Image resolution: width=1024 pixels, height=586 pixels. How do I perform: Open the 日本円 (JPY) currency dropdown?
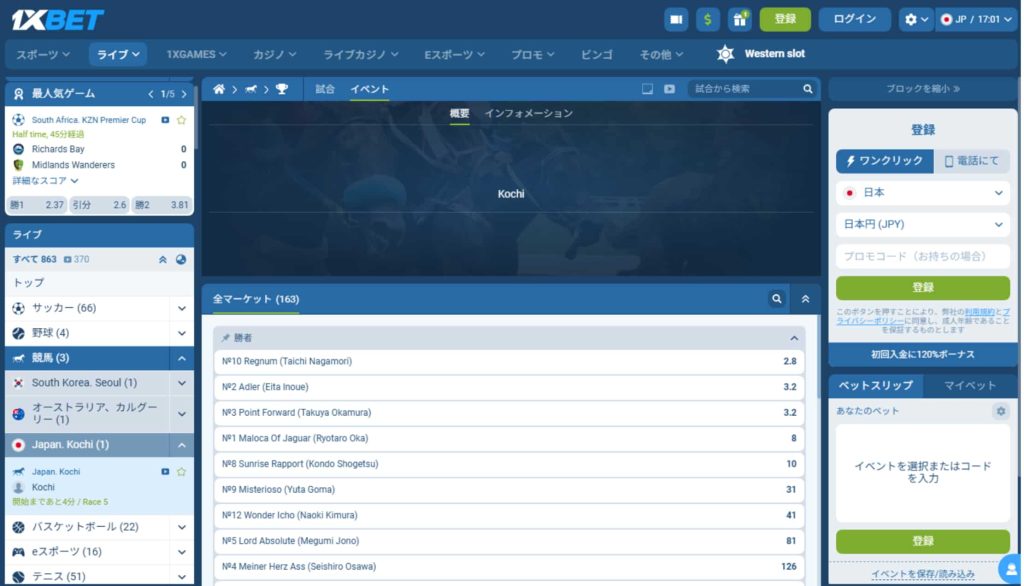pyautogui.click(x=923, y=224)
